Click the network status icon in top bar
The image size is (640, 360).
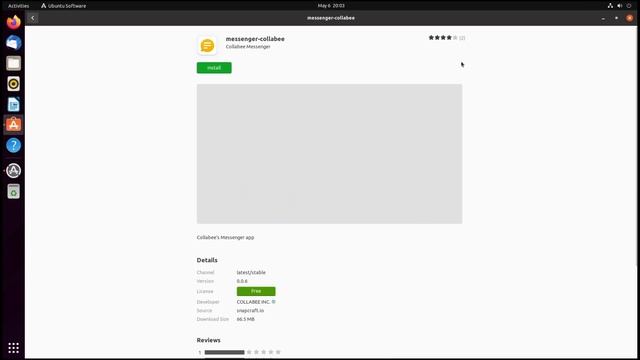point(610,6)
